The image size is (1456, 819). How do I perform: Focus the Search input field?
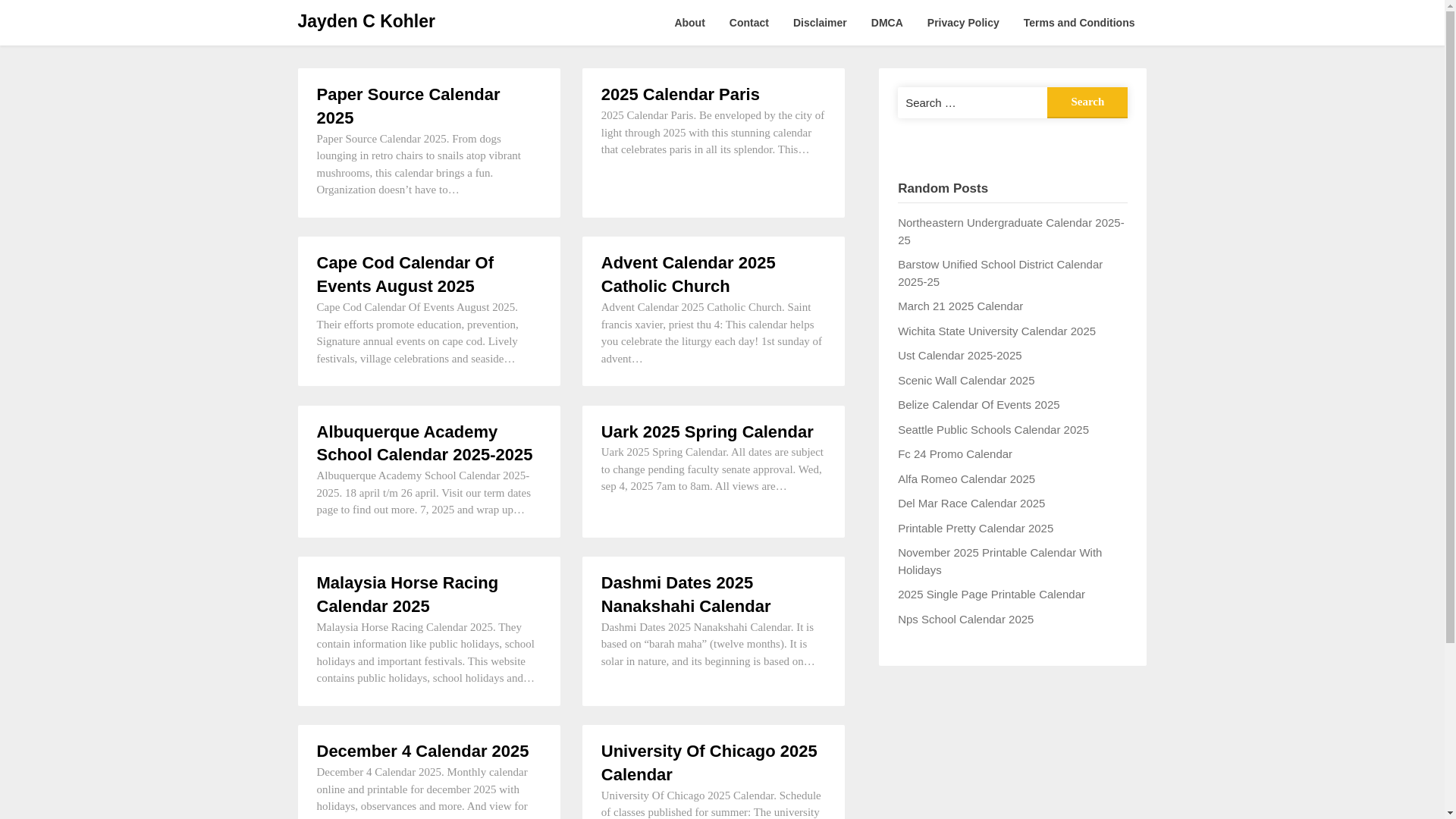tap(972, 102)
